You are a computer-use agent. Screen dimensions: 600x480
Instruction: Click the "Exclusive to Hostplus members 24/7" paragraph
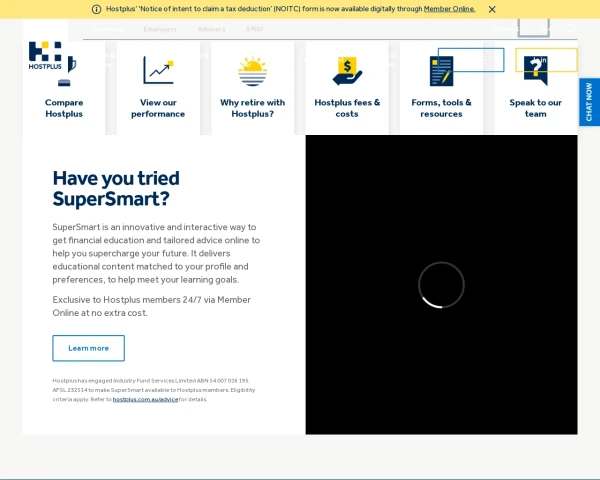click(152, 306)
